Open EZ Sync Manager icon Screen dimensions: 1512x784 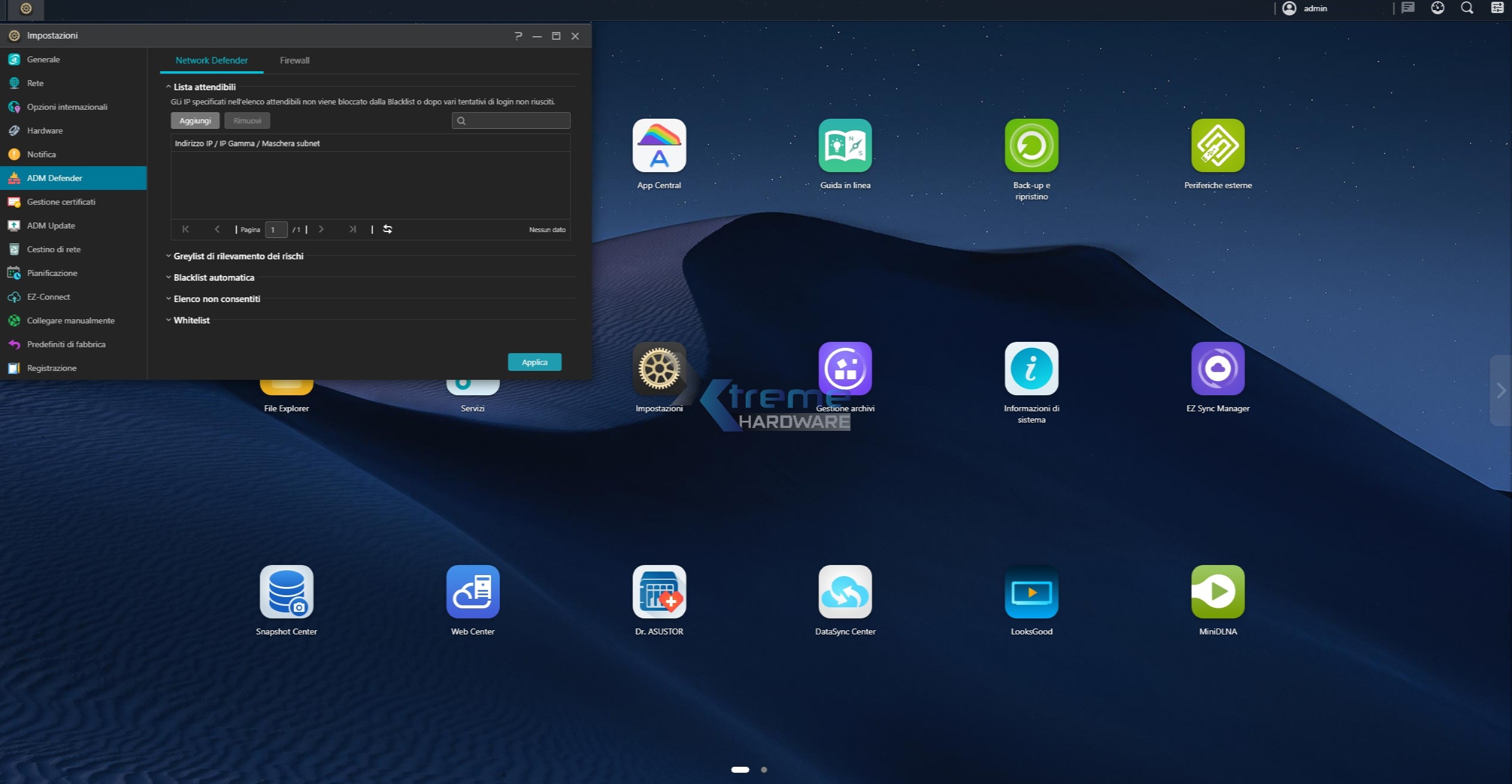pos(1218,369)
